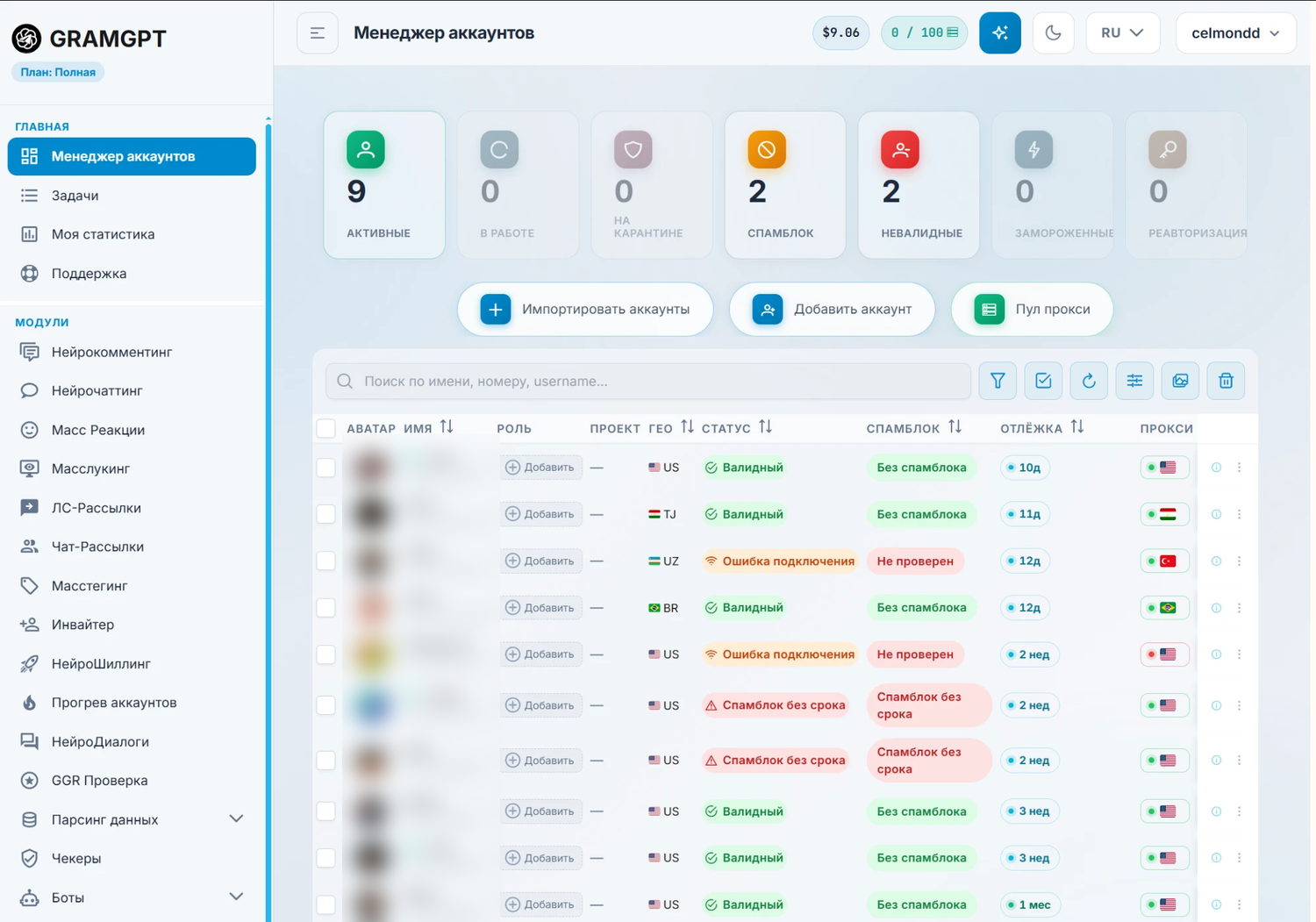Click the select-all checkmark toolbar icon

(x=1043, y=381)
